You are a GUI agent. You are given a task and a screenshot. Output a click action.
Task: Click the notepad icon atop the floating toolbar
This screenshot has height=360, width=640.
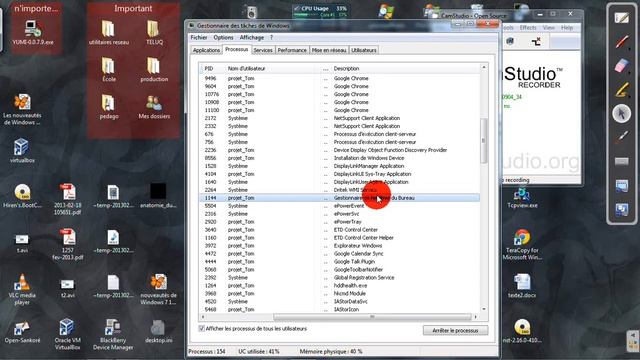point(622,18)
